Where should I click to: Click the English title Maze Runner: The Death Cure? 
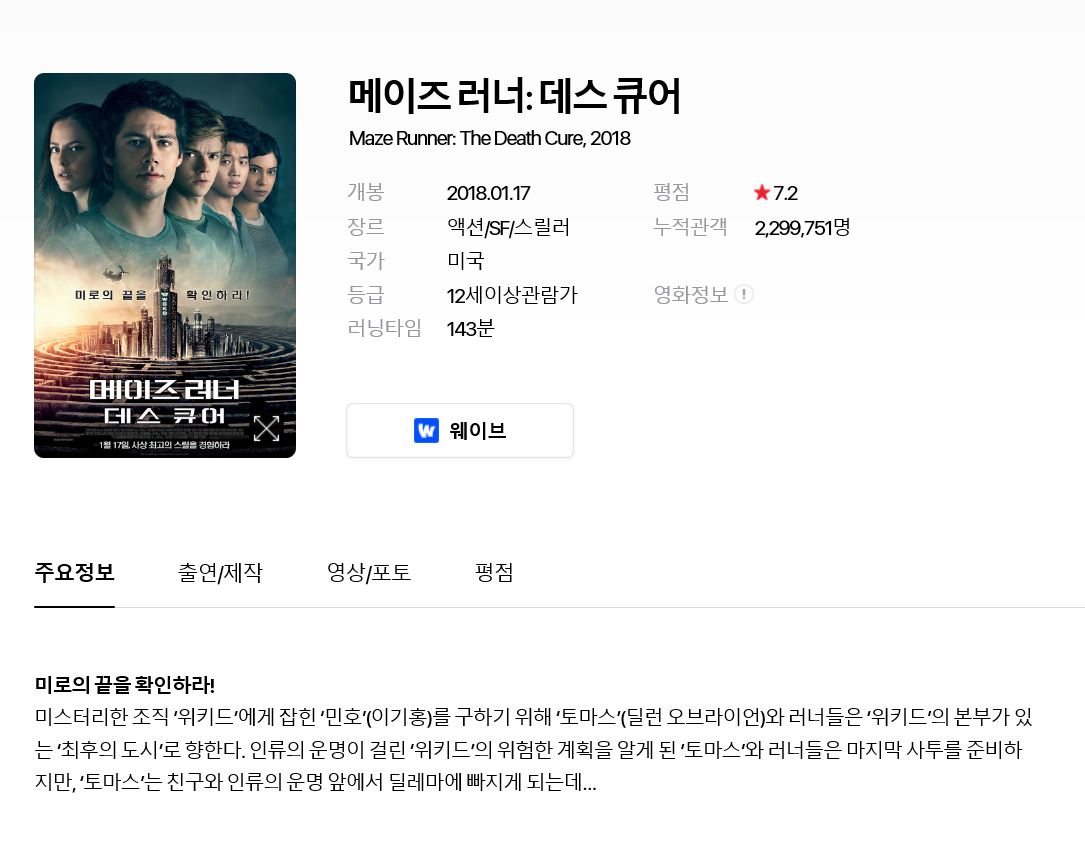pos(466,138)
